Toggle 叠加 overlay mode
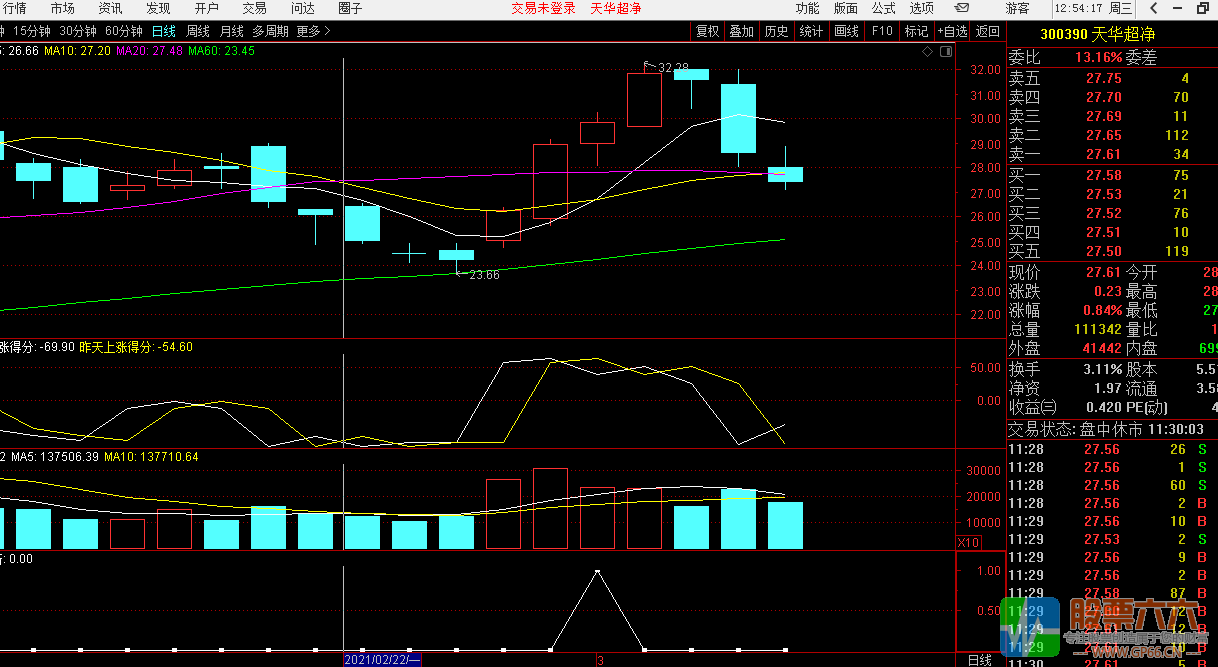Image resolution: width=1218 pixels, height=667 pixels. tap(741, 31)
